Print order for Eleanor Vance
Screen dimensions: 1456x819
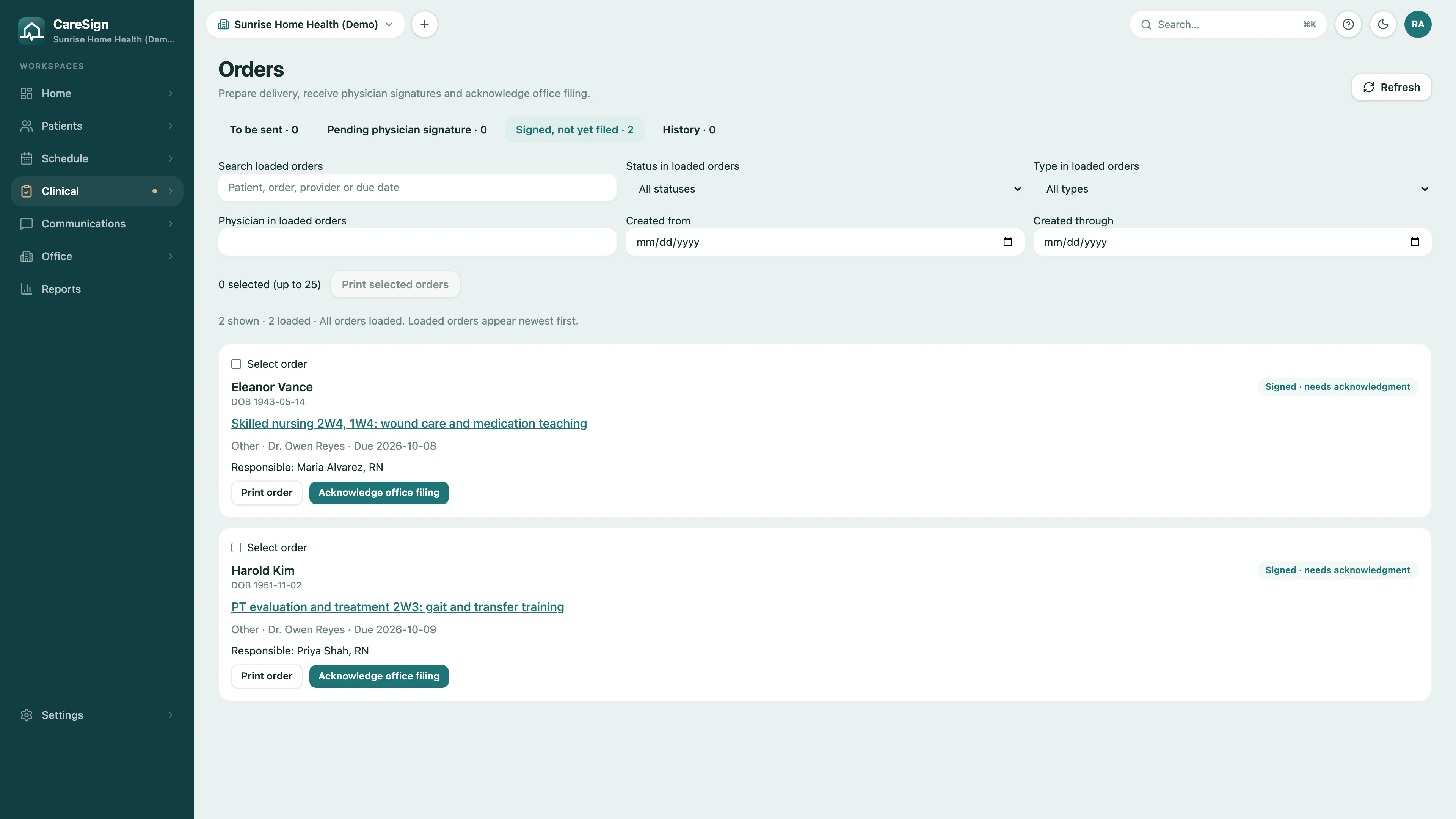[267, 493]
